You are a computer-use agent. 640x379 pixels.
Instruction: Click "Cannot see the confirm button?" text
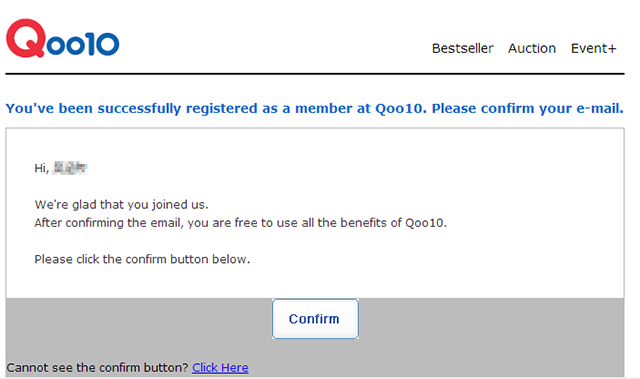tap(97, 368)
